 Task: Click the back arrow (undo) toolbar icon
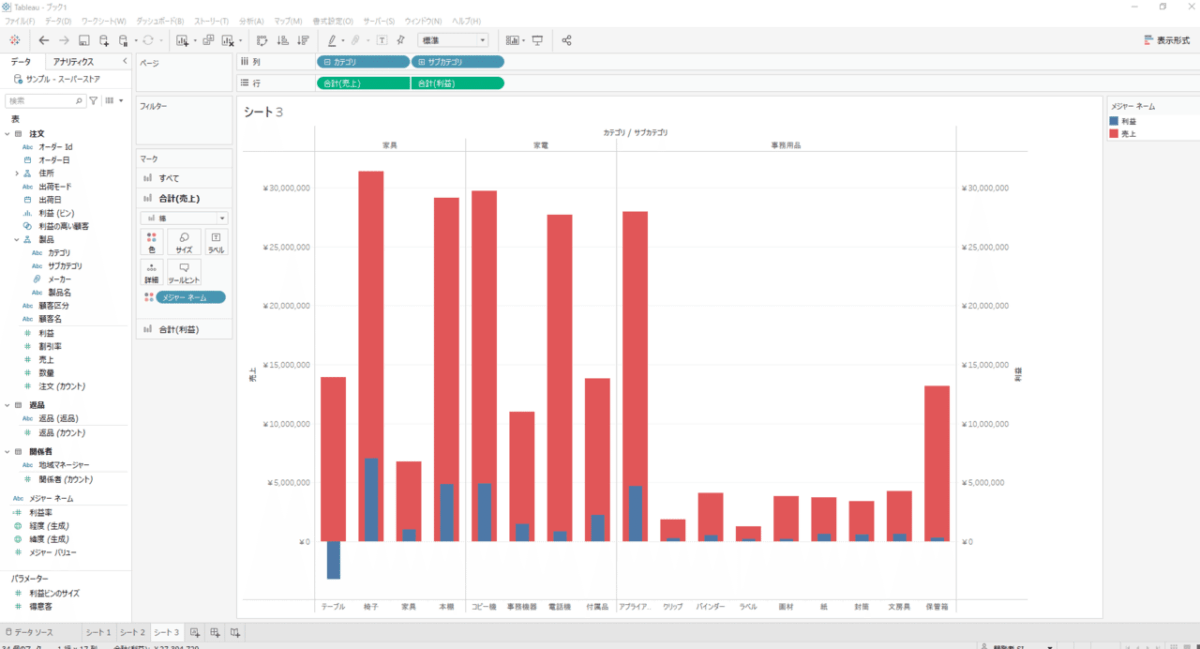tap(44, 41)
